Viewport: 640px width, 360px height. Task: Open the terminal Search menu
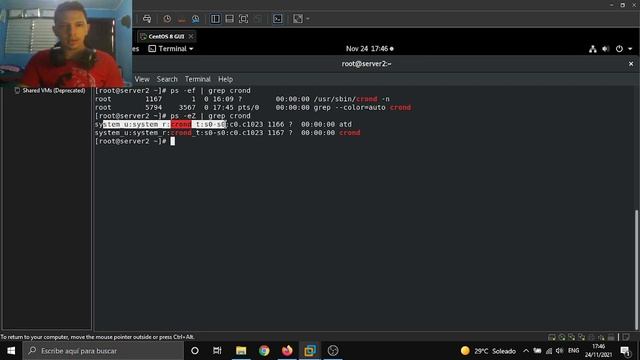click(x=167, y=79)
